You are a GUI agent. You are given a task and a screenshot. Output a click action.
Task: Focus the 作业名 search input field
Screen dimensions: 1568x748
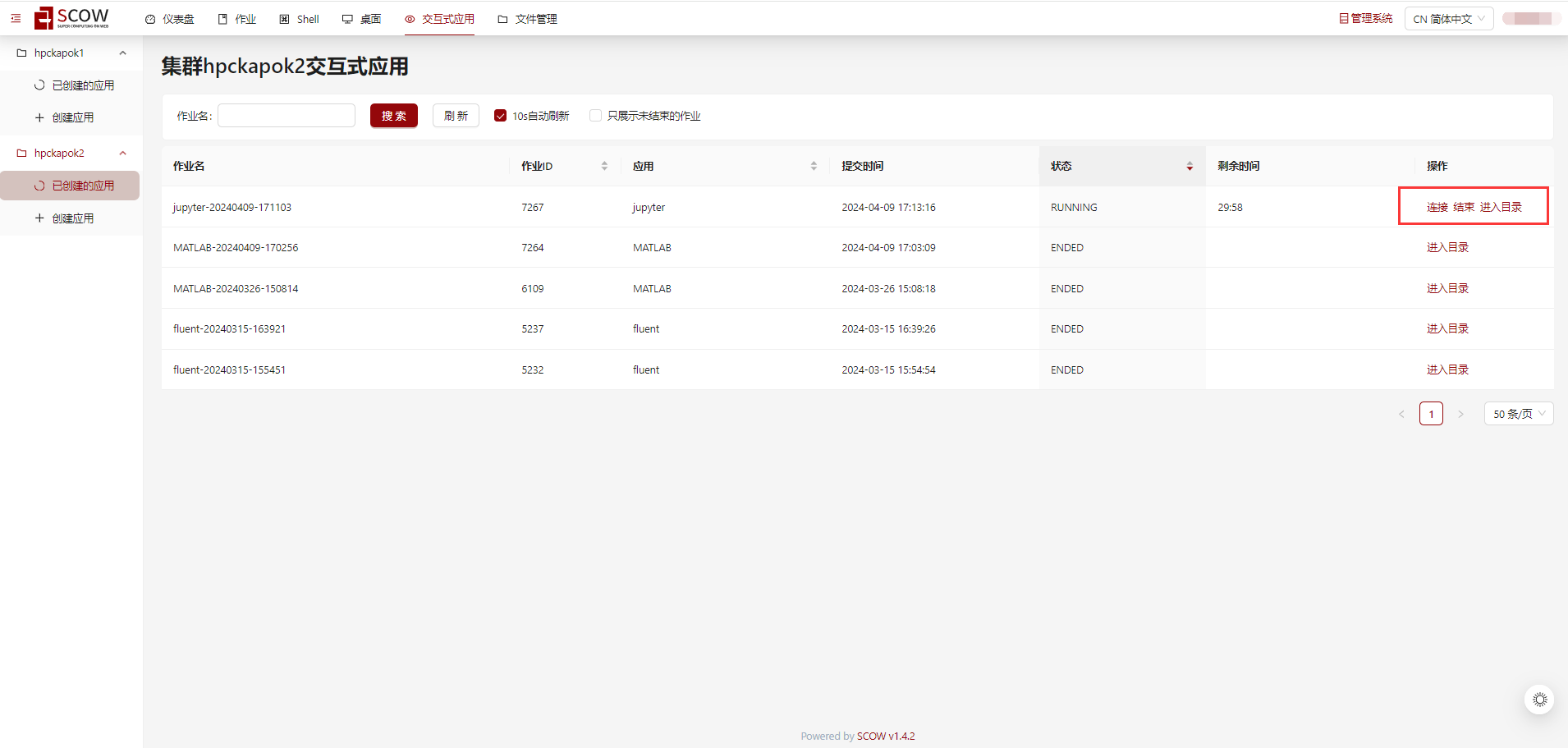click(287, 116)
